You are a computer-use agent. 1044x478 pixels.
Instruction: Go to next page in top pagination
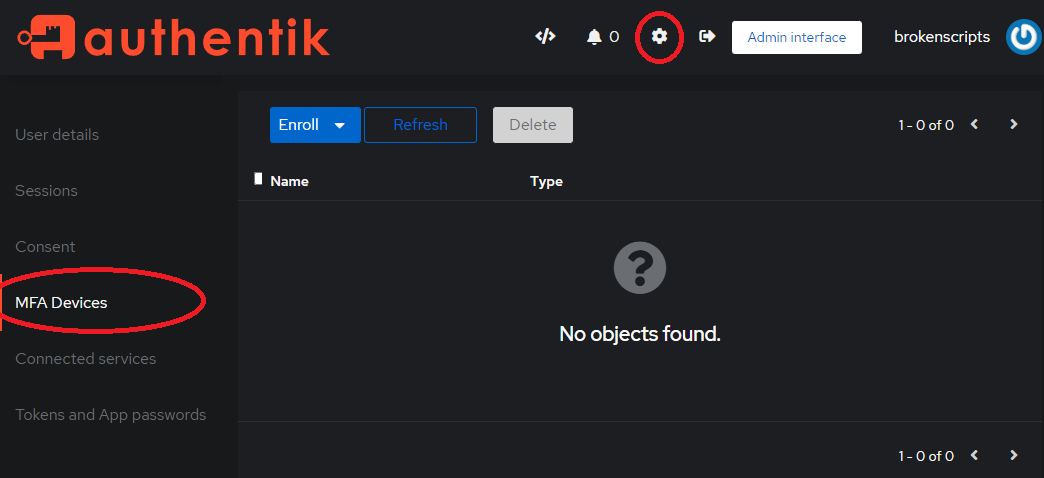point(1013,124)
